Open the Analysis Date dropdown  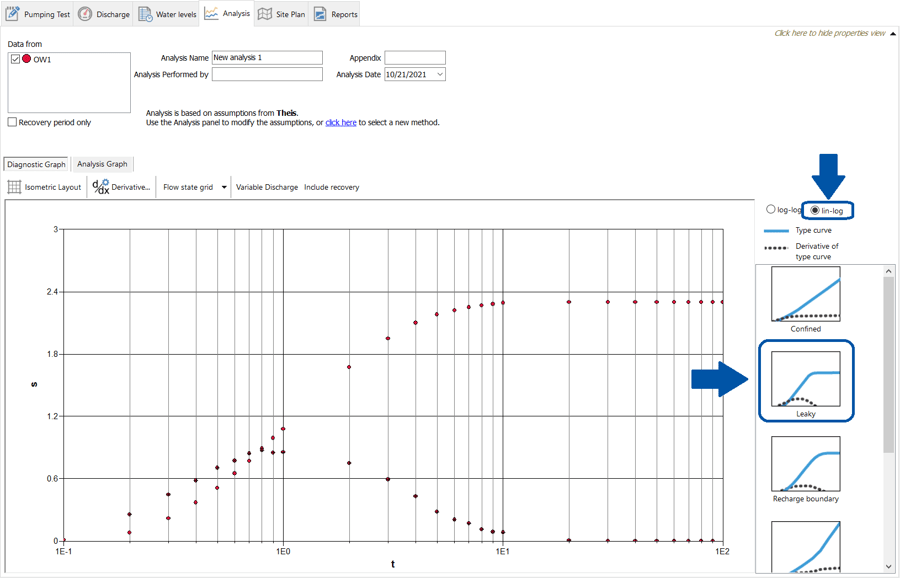439,75
